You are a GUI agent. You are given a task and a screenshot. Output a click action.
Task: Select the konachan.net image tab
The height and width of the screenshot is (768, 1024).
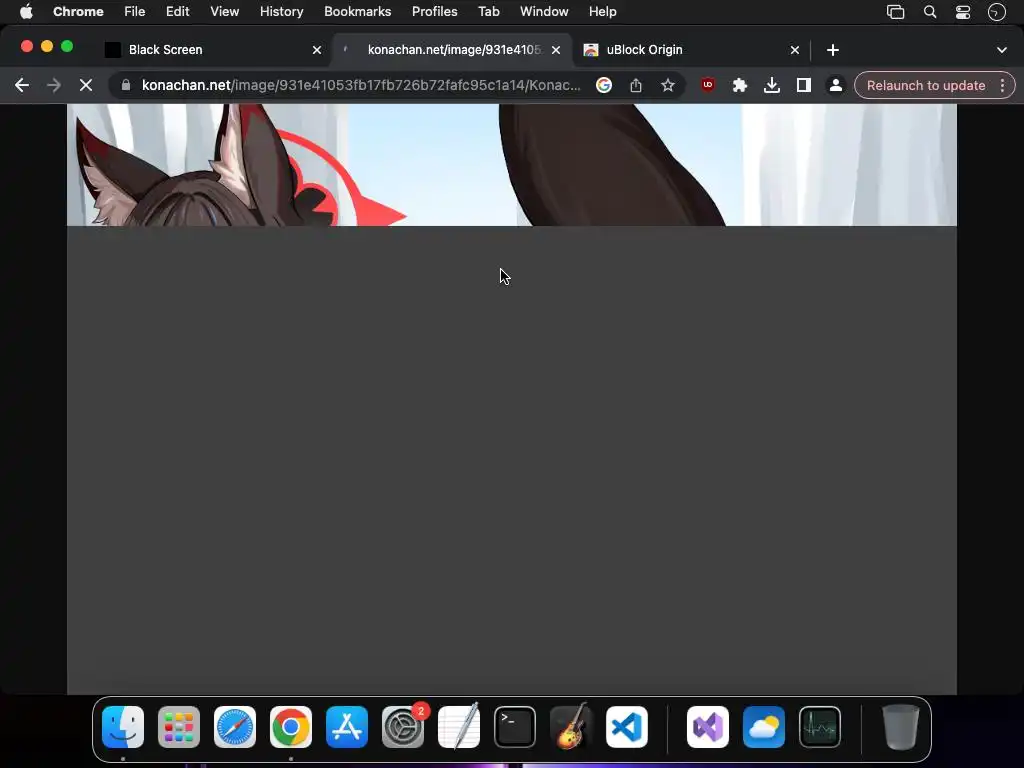[x=452, y=50]
